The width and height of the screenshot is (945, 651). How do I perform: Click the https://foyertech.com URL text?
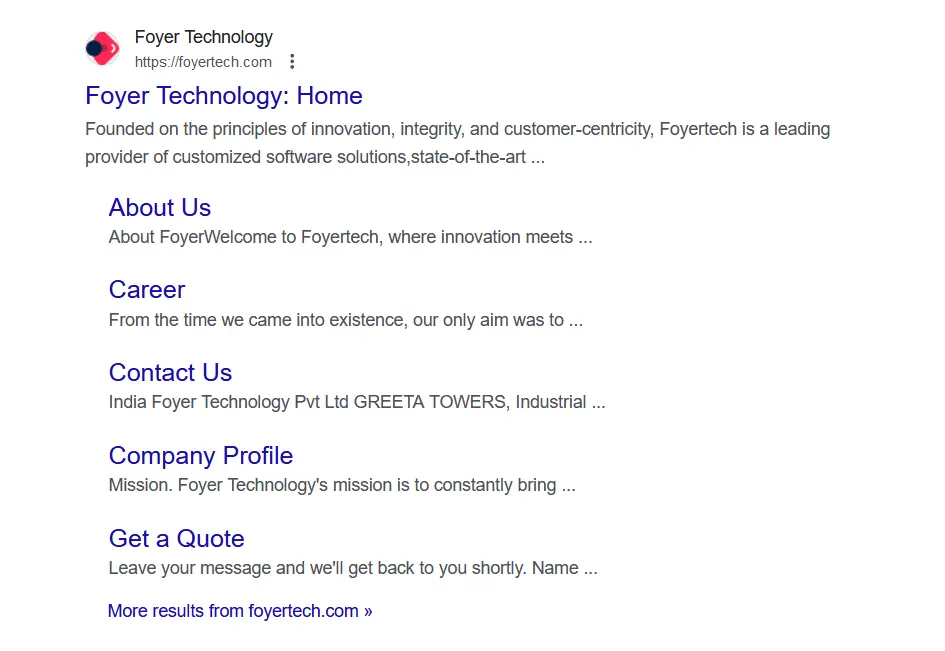(203, 62)
